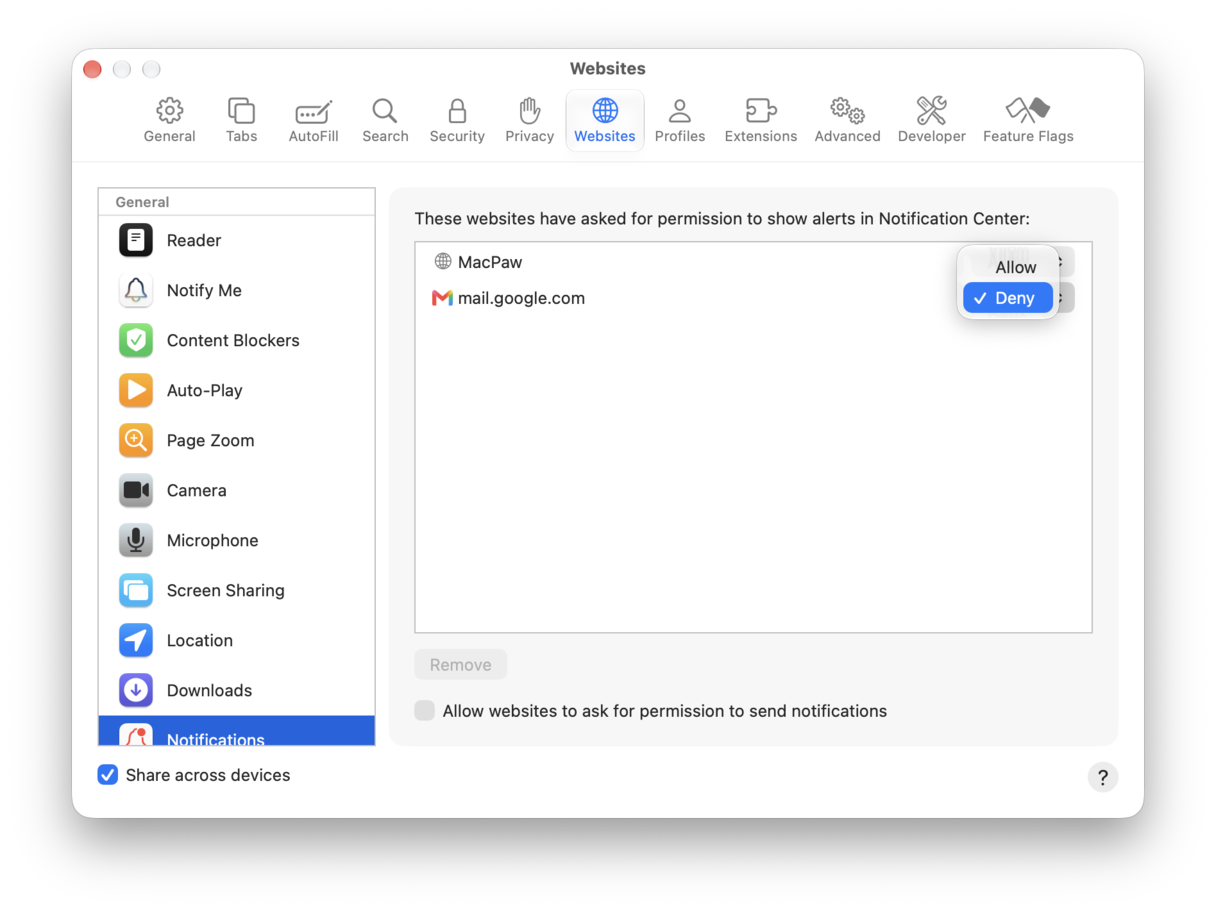This screenshot has height=913, width=1216.
Task: Select Screen Sharing in the sidebar
Action: coord(237,590)
